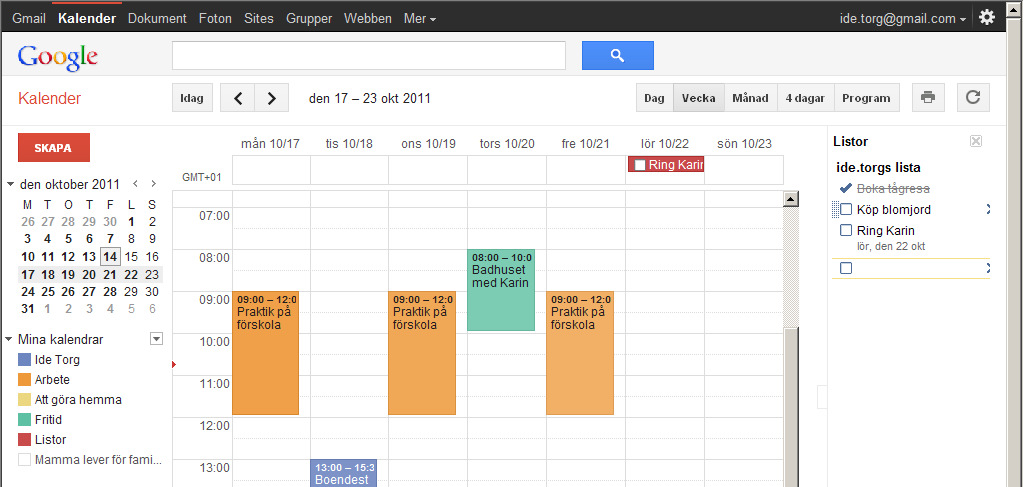Uncheck the completed Boka tågresa task
The width and height of the screenshot is (1024, 487).
(846, 188)
